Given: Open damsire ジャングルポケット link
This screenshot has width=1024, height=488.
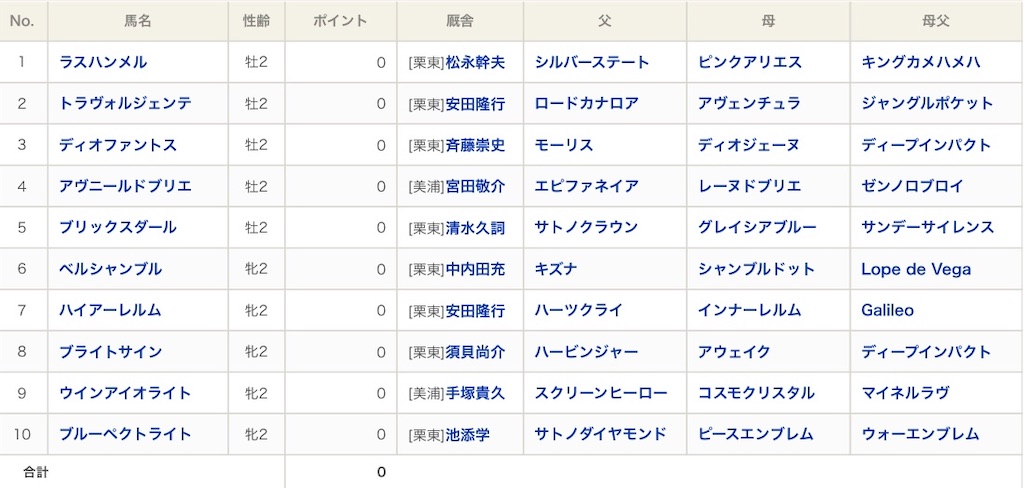Looking at the screenshot, I should coord(927,103).
